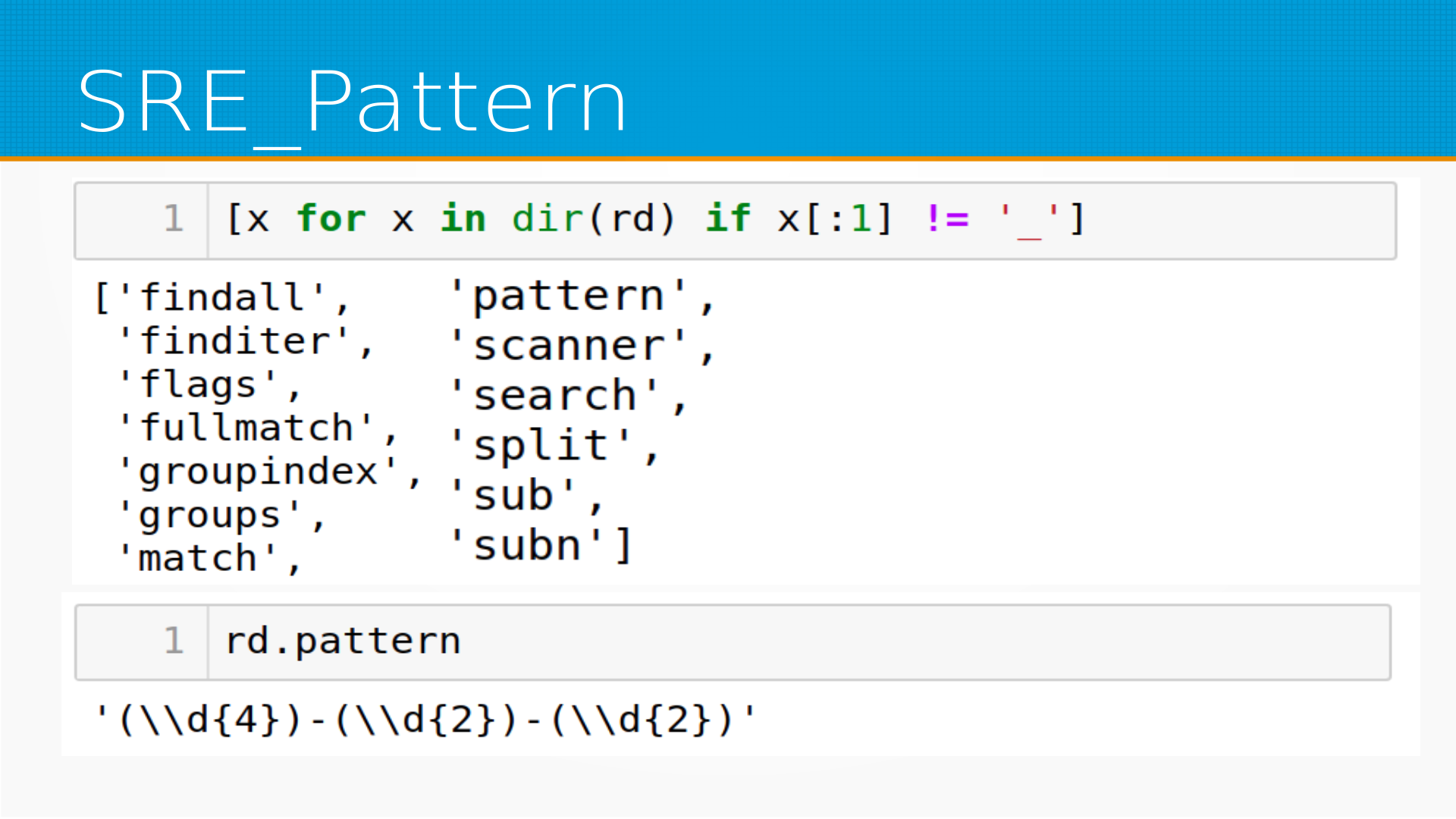
Task: Click the 'finditer' output entry
Action: coord(235,341)
